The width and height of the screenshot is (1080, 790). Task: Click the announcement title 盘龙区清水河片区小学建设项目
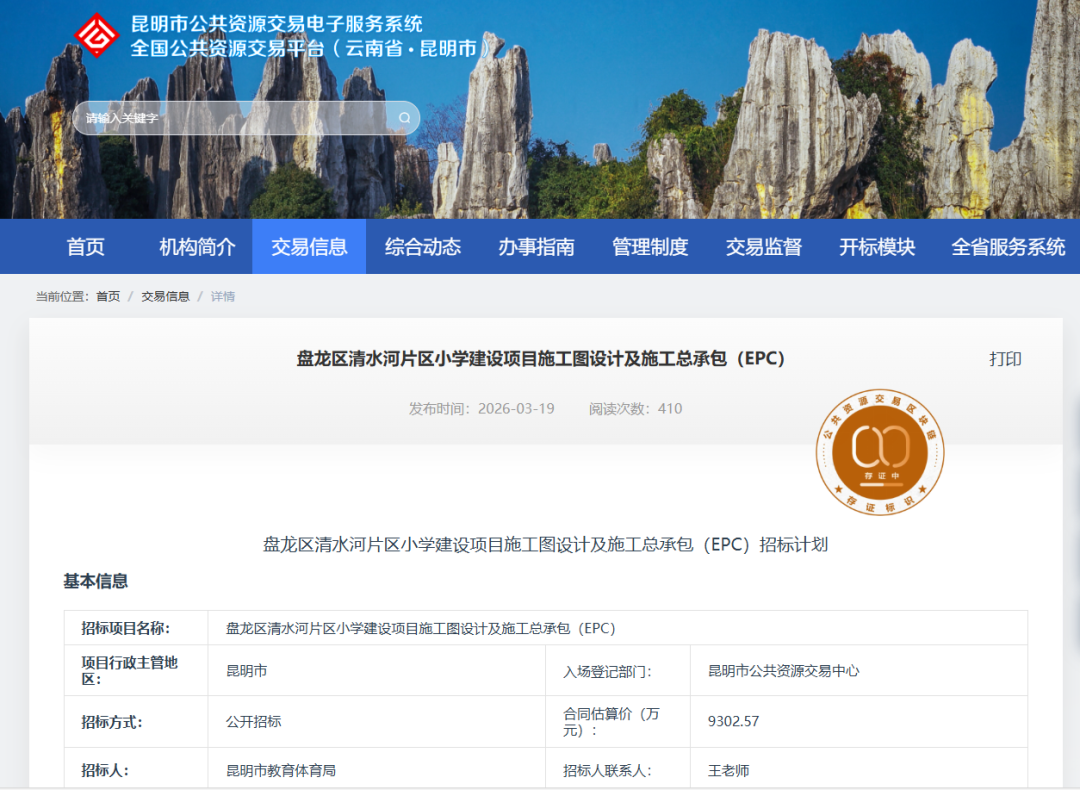[x=540, y=359]
